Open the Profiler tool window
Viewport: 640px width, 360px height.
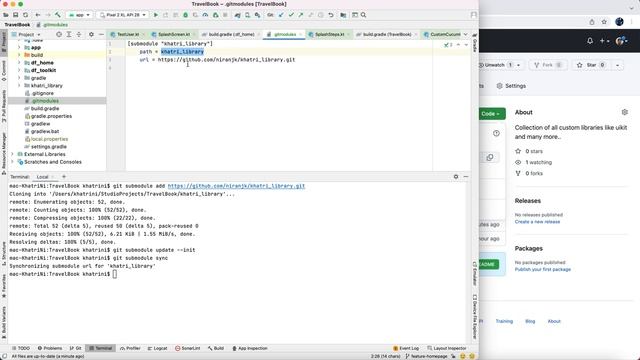[130, 348]
